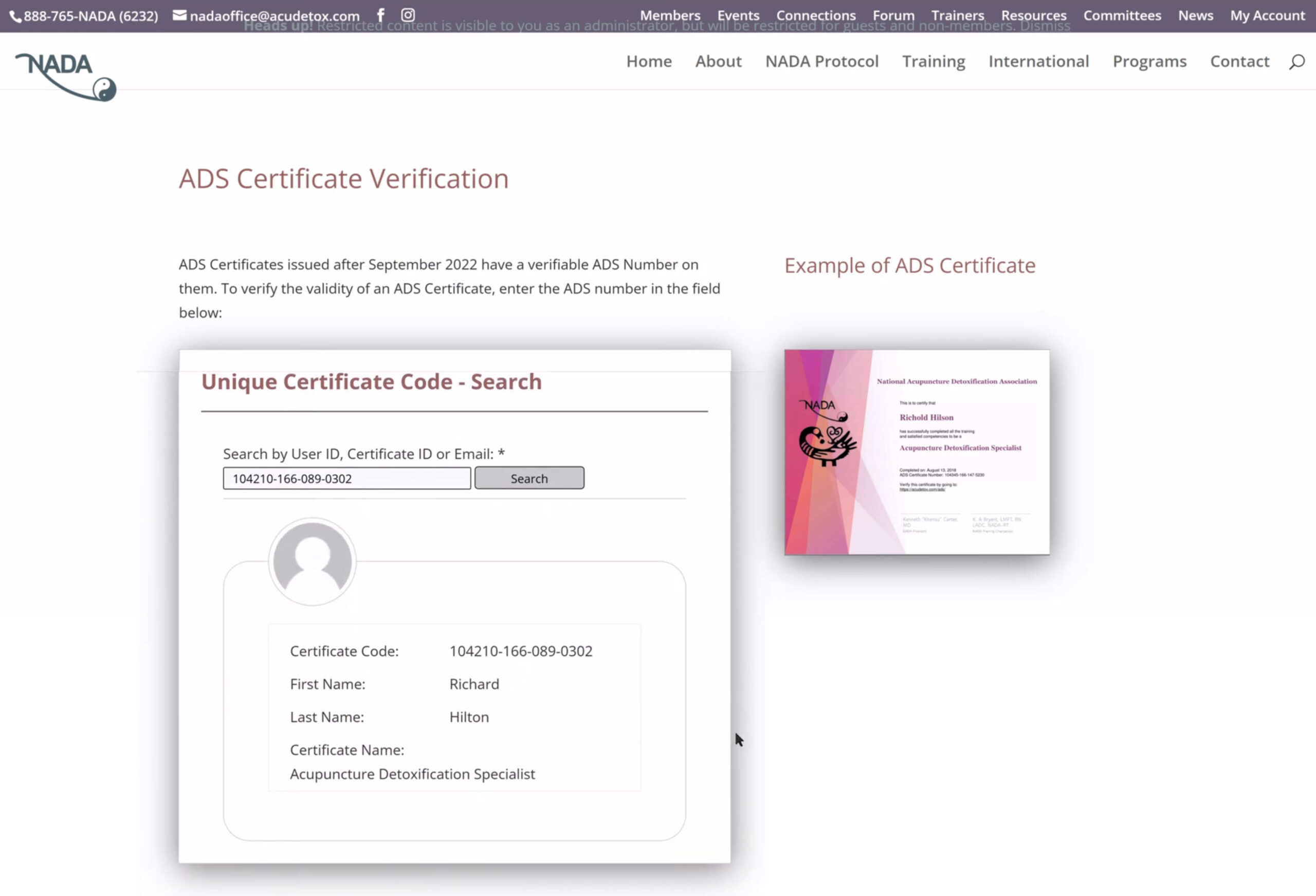
Task: Open News in the top menu
Action: (x=1195, y=15)
